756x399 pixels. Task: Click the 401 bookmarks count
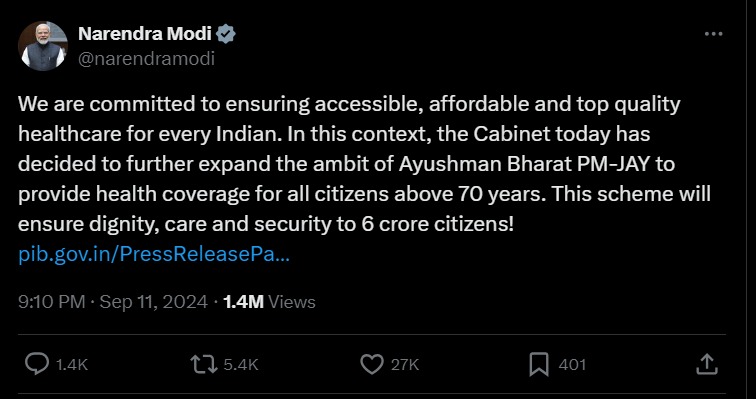tap(572, 365)
